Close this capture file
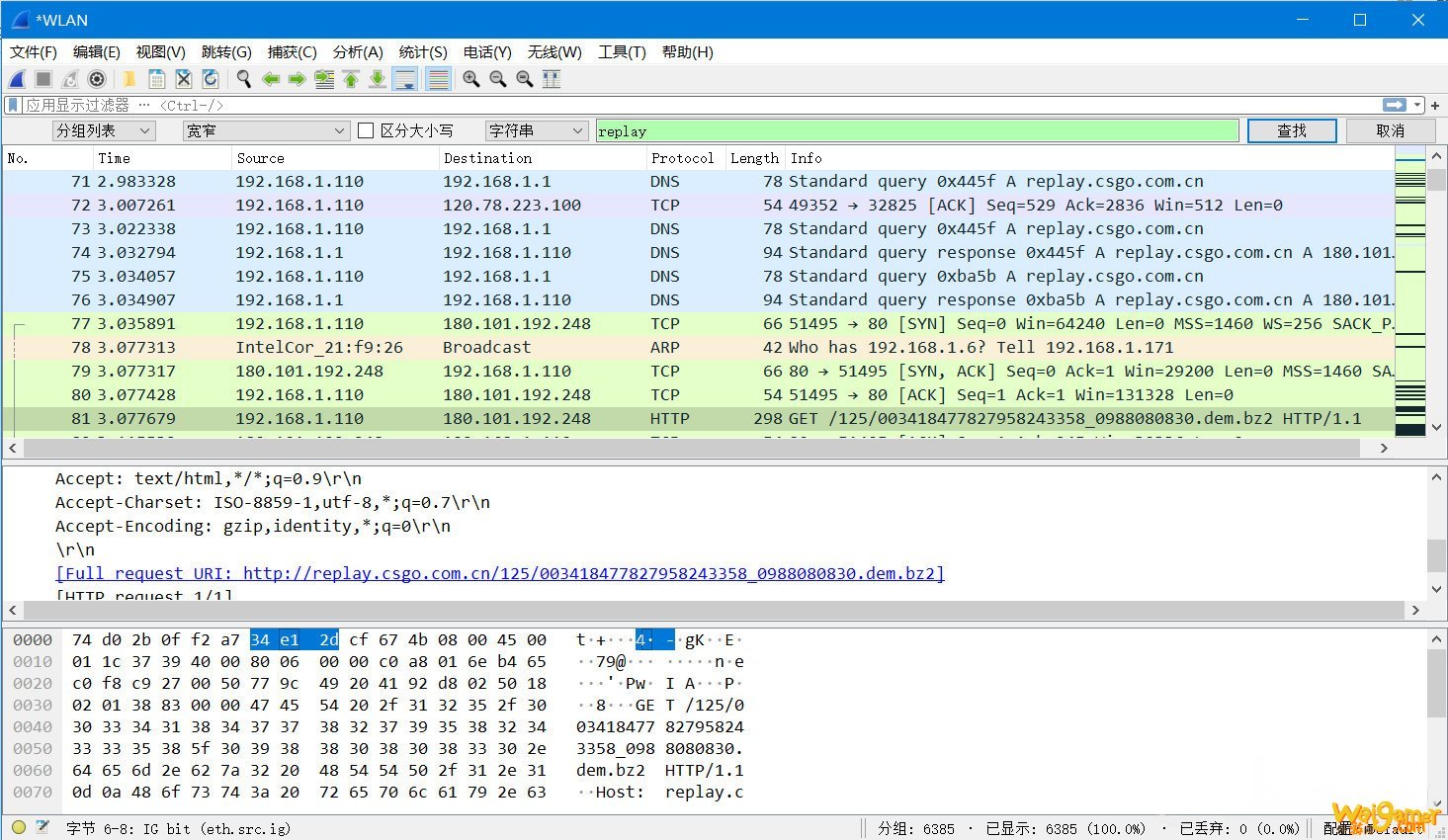 click(x=183, y=79)
